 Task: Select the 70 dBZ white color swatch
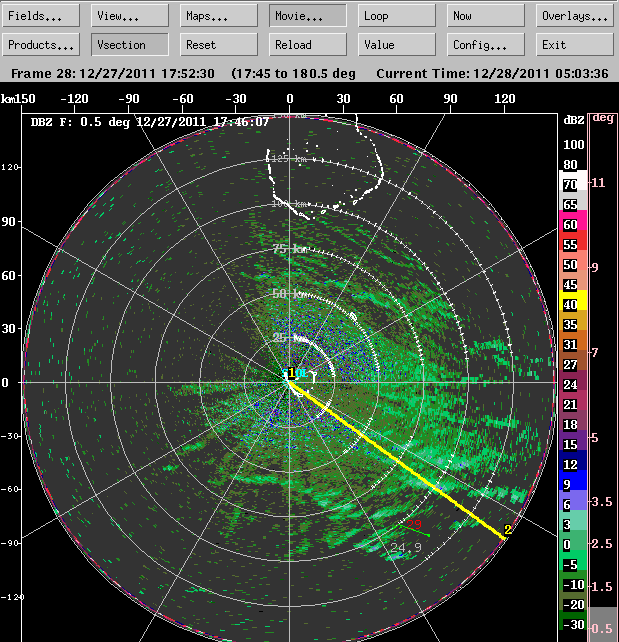point(573,181)
